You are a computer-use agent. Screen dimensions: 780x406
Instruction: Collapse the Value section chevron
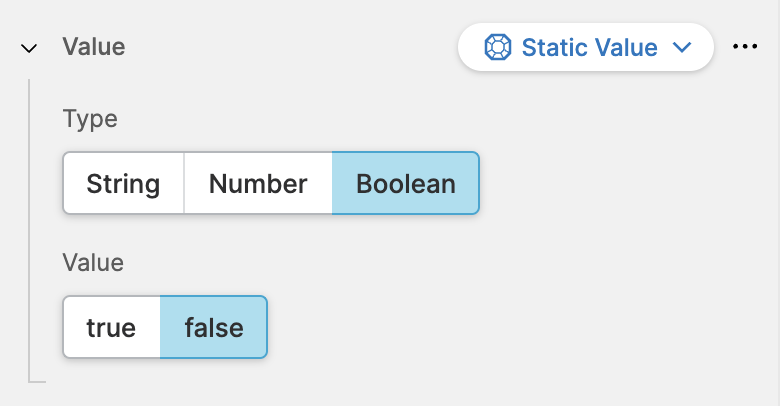(29, 47)
